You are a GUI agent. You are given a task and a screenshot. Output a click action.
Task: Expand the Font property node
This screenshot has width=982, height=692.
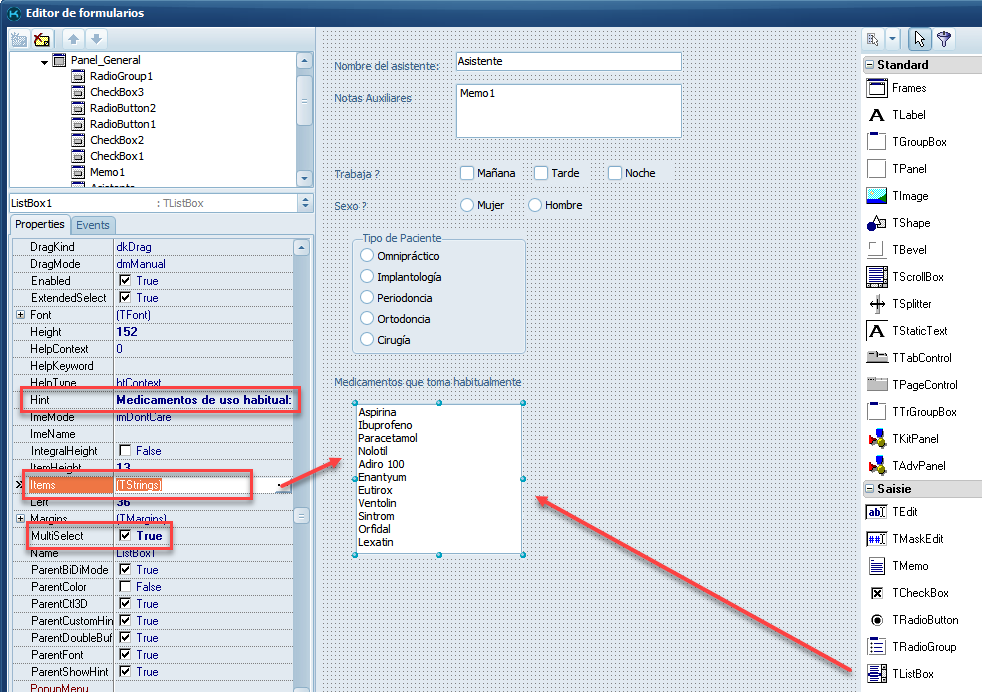21,315
